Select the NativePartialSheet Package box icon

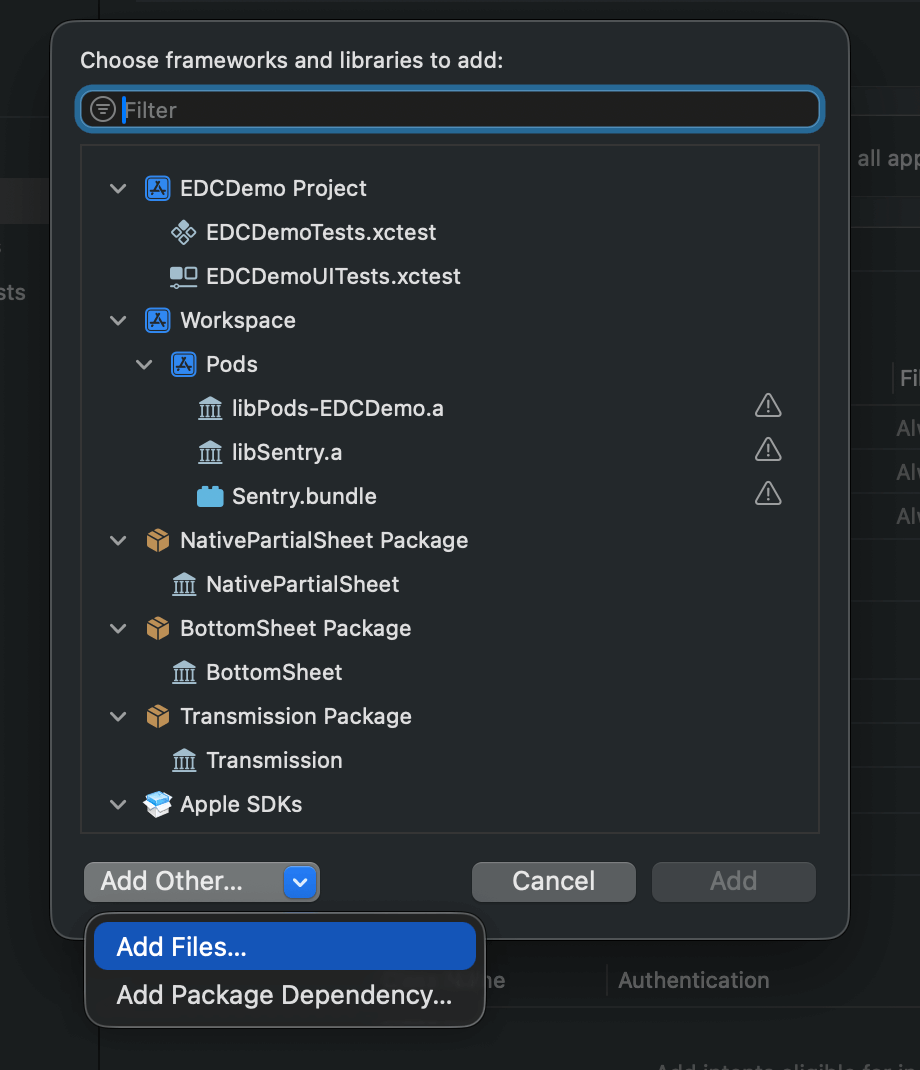coord(158,540)
